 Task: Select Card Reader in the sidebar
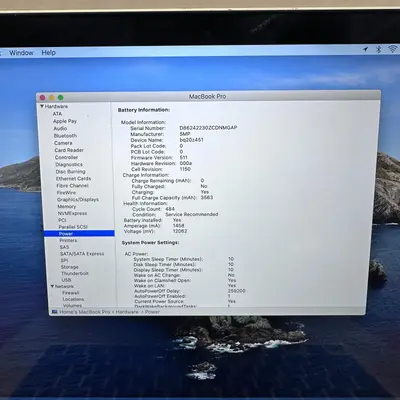(x=69, y=150)
